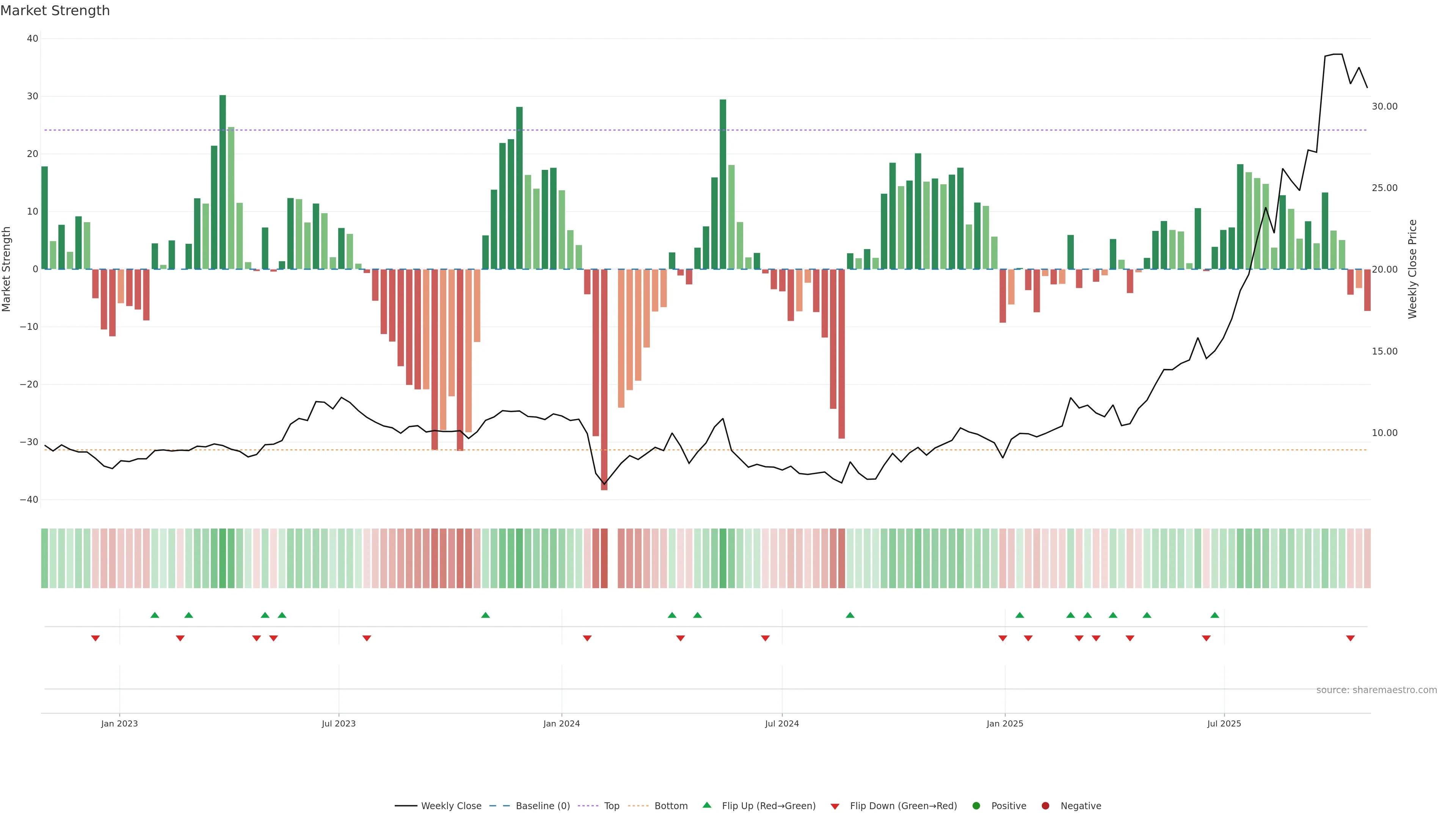The image size is (1456, 819).
Task: Click the deepest red bar near -38
Action: click(604, 379)
